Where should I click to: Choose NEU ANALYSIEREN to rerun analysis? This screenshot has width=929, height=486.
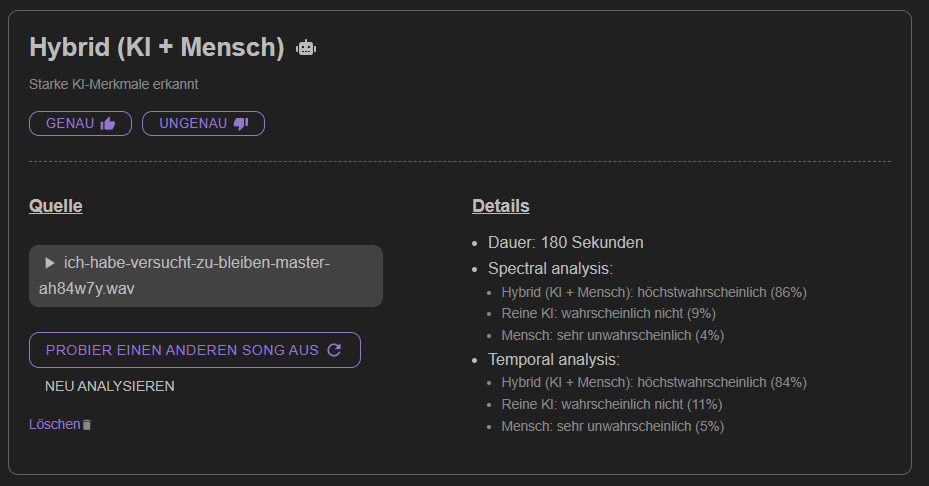[110, 386]
